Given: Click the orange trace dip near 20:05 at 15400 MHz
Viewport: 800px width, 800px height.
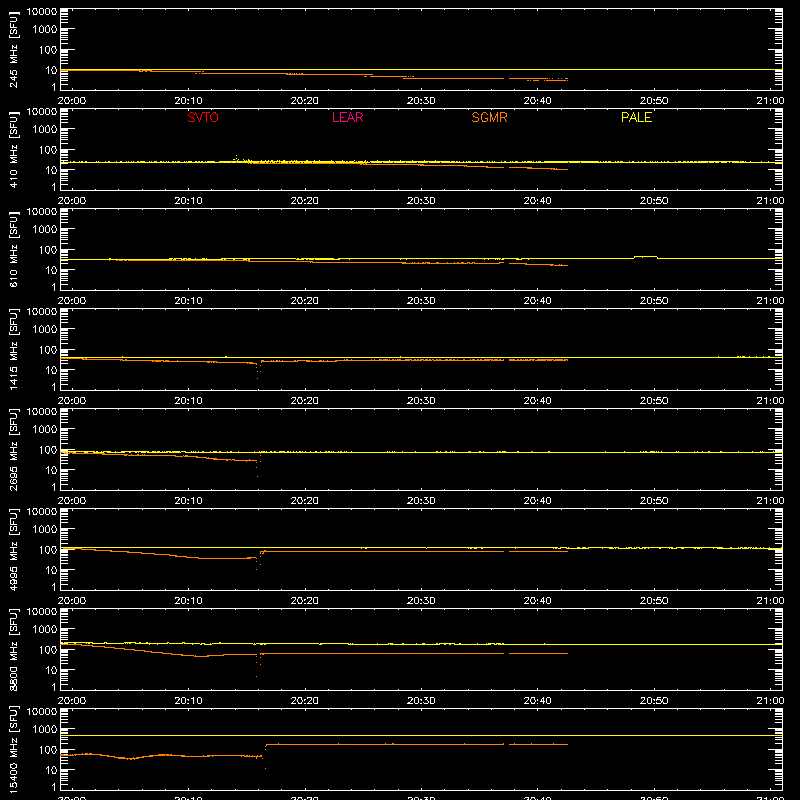Looking at the screenshot, I should (132, 759).
